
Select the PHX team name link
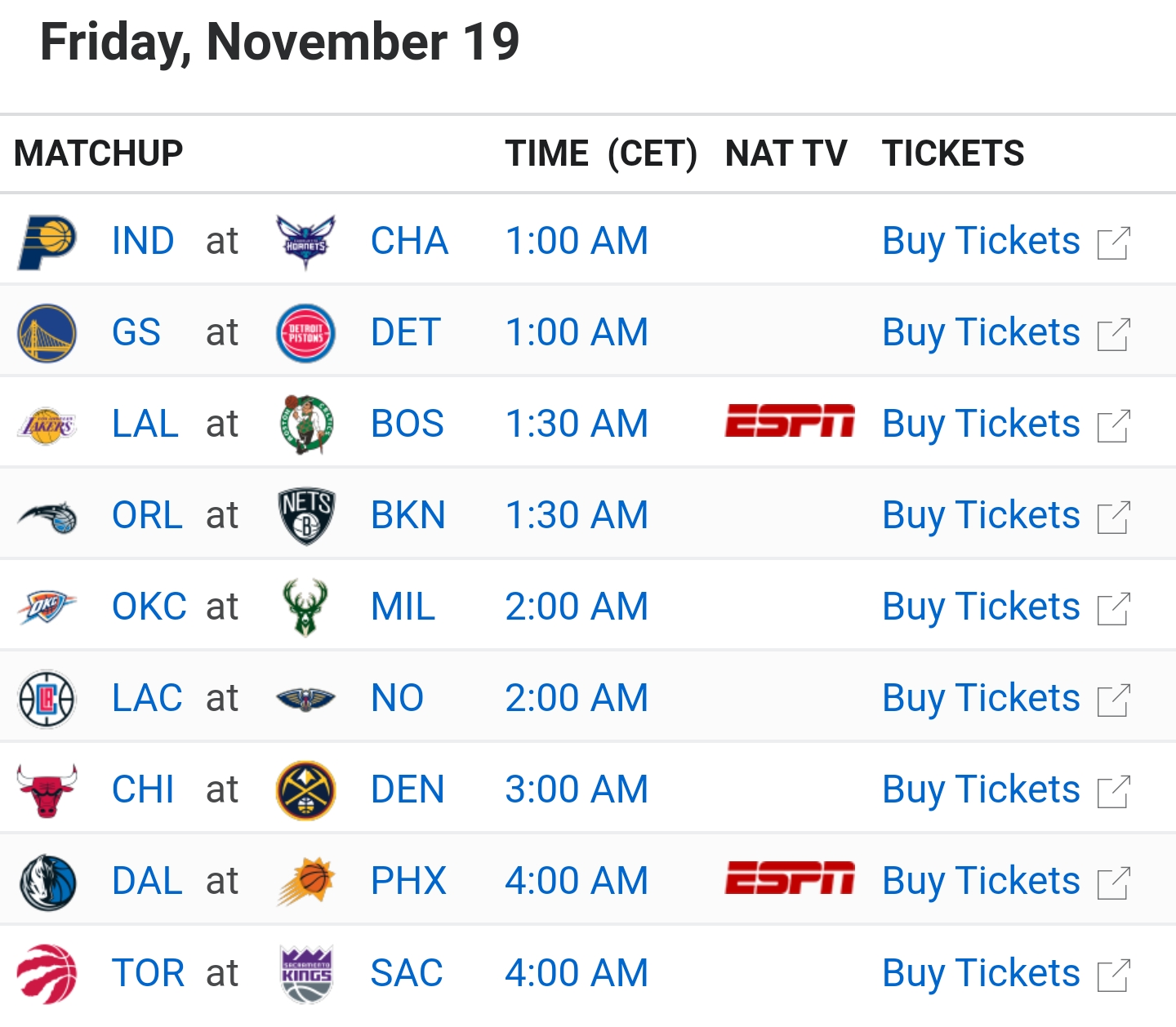[408, 881]
